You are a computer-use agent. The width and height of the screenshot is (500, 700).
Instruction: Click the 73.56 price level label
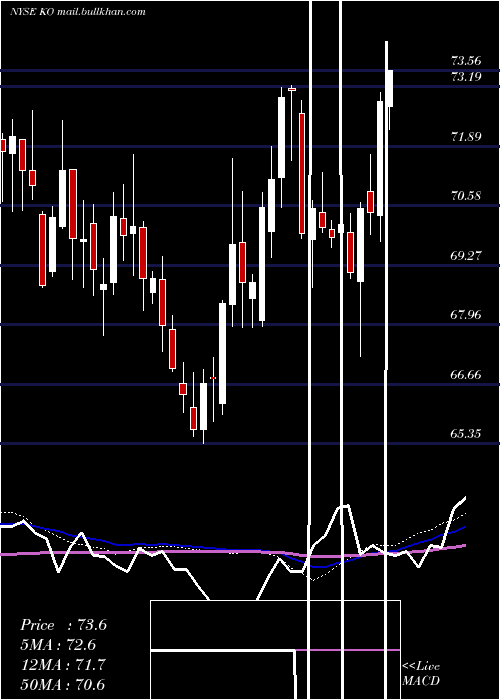[466, 61]
